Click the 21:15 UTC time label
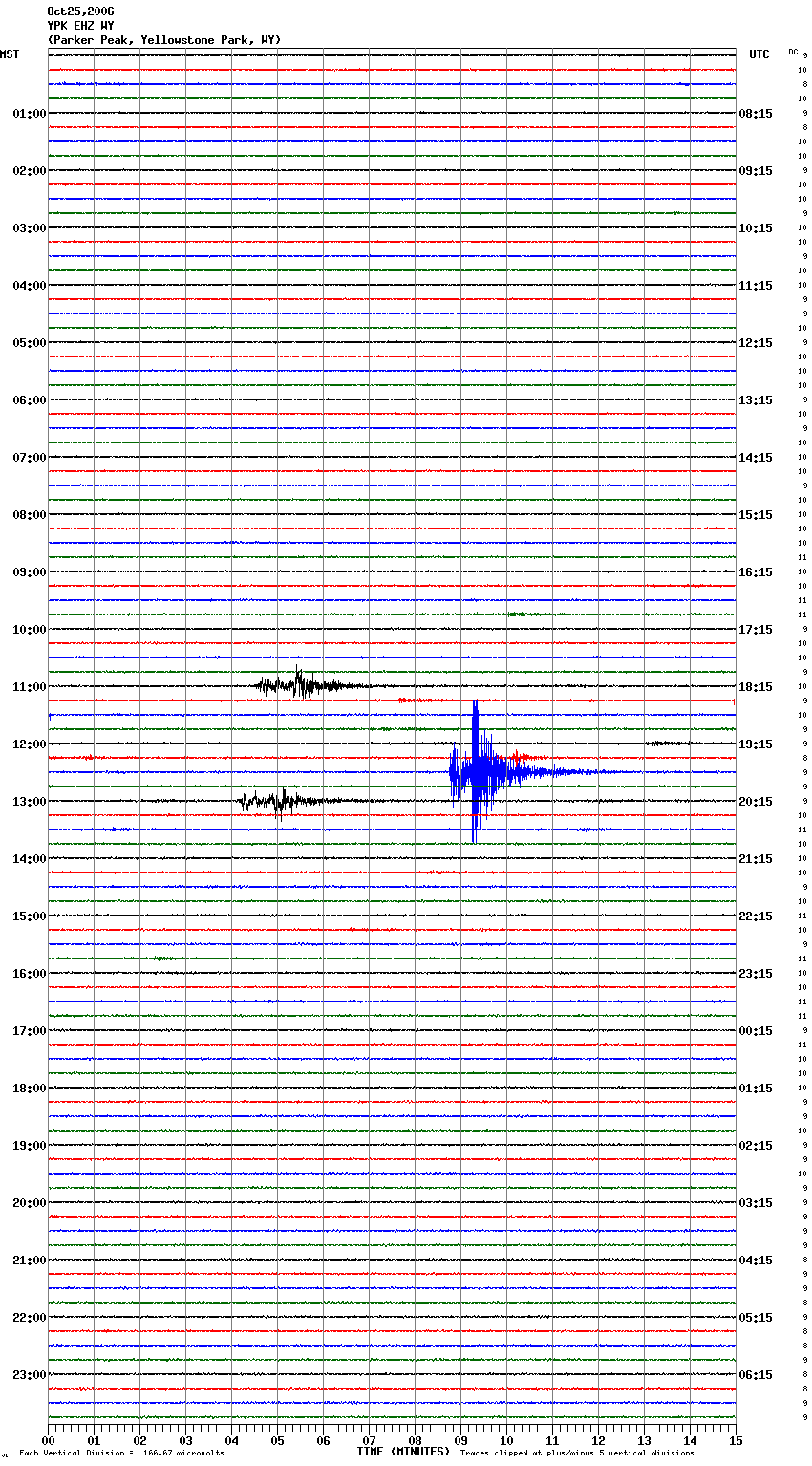This screenshot has width=812, height=1466. (x=756, y=859)
